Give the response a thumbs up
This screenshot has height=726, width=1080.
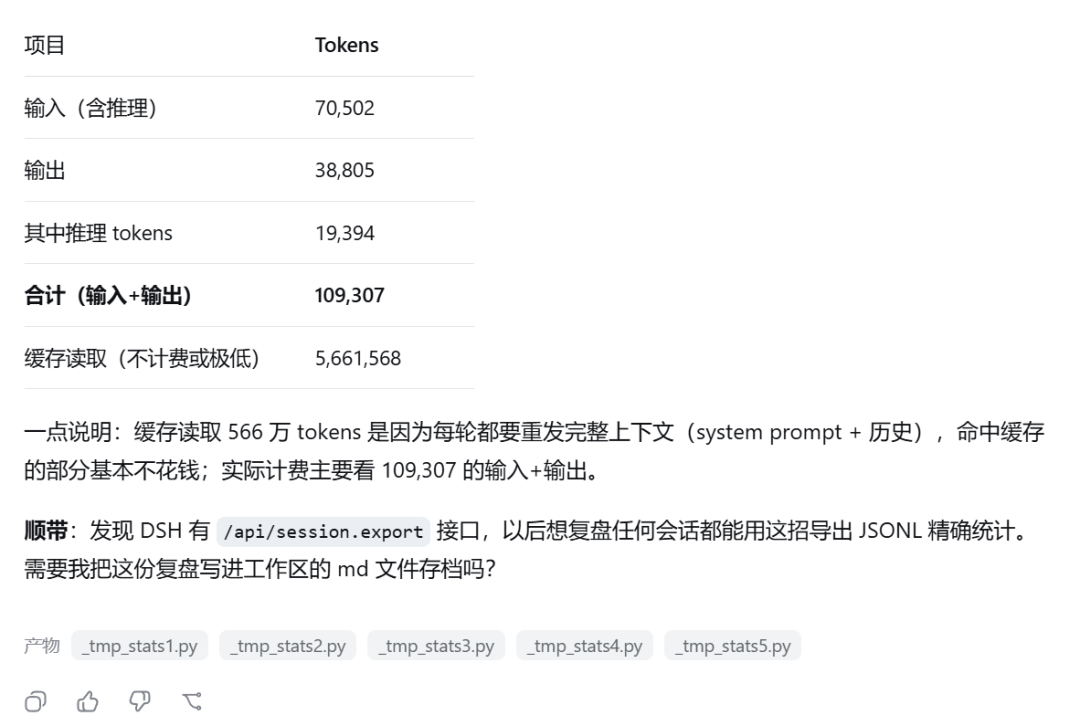tap(87, 701)
